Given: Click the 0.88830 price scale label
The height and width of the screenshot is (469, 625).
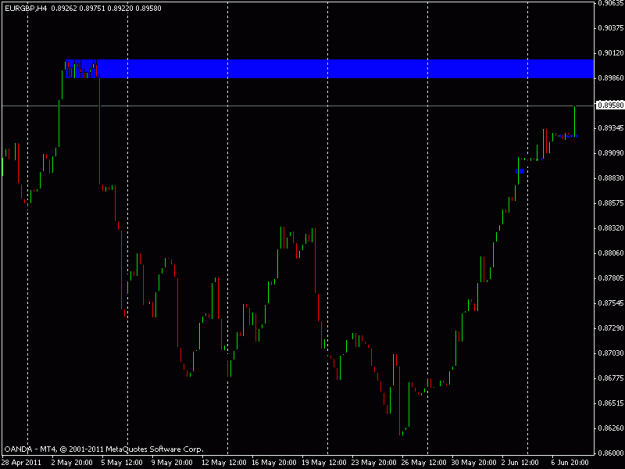Looking at the screenshot, I should point(611,178).
